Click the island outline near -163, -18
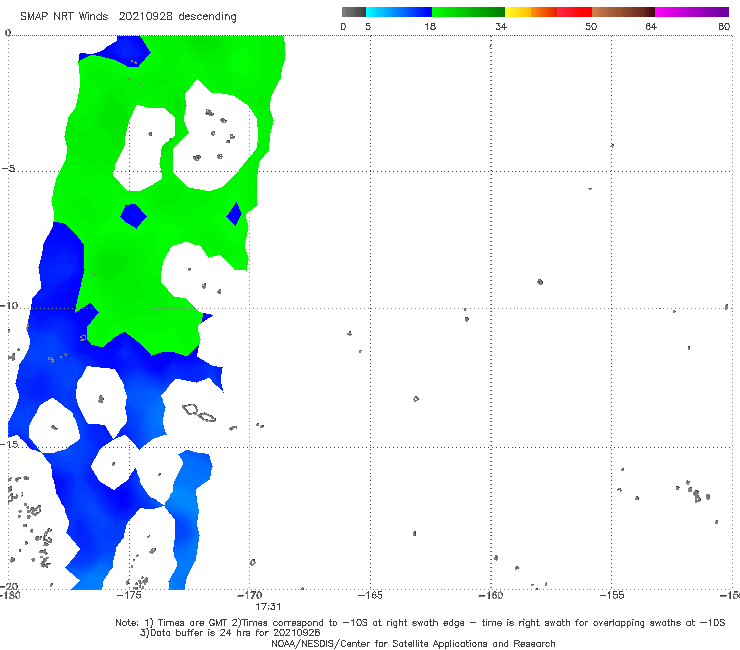Screen dimensions: 740x650 click(x=414, y=533)
